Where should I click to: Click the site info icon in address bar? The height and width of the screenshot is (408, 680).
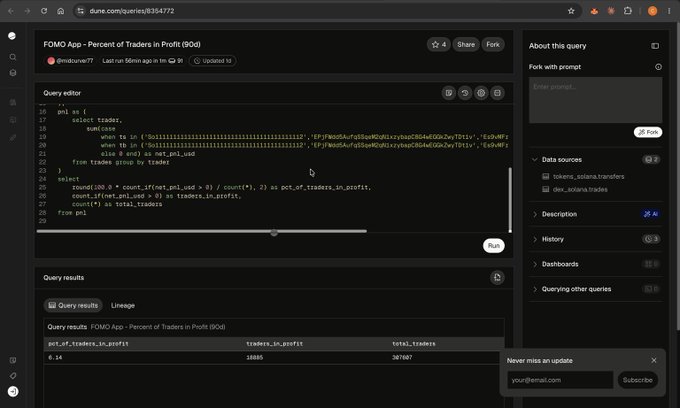80,11
